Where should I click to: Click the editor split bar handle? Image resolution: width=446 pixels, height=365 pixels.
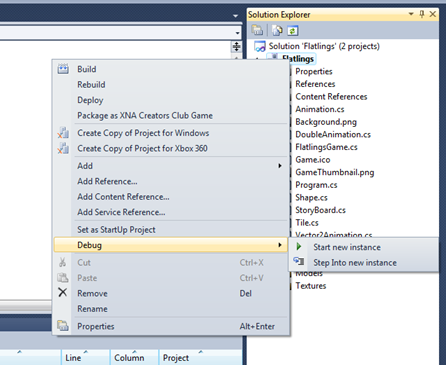(x=236, y=47)
